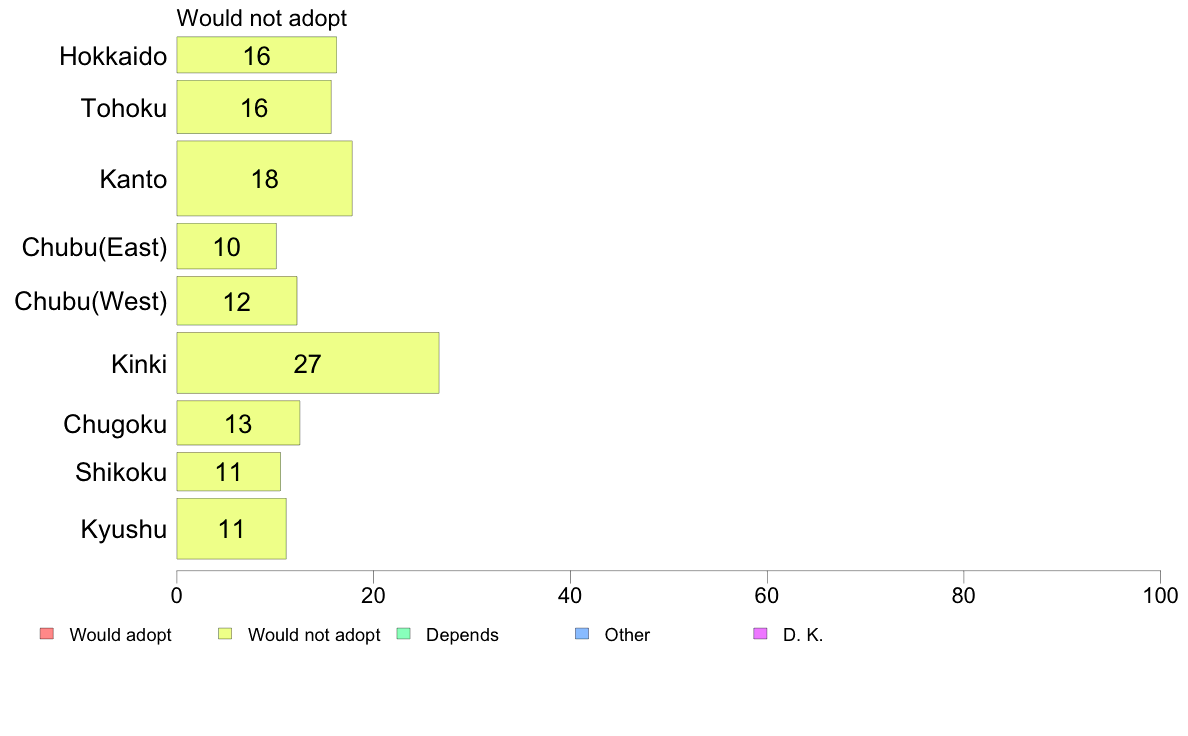The width and height of the screenshot is (1188, 736).
Task: Select the Shikoku bar showing 11
Action: tap(228, 471)
